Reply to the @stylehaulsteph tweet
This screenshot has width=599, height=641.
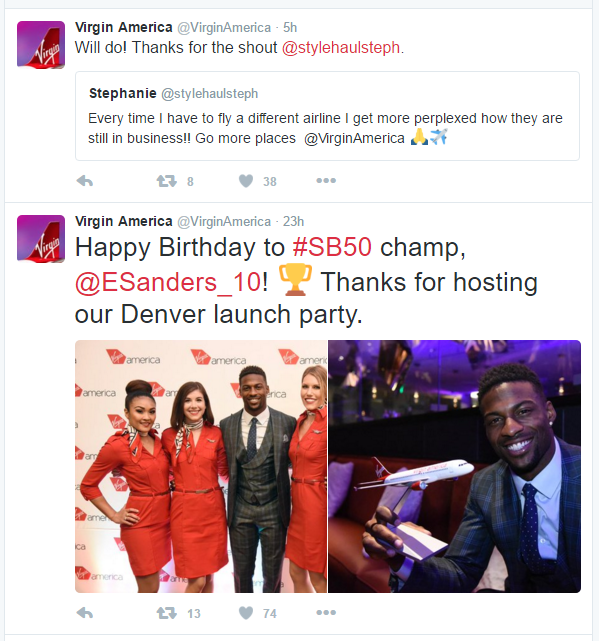coord(85,181)
